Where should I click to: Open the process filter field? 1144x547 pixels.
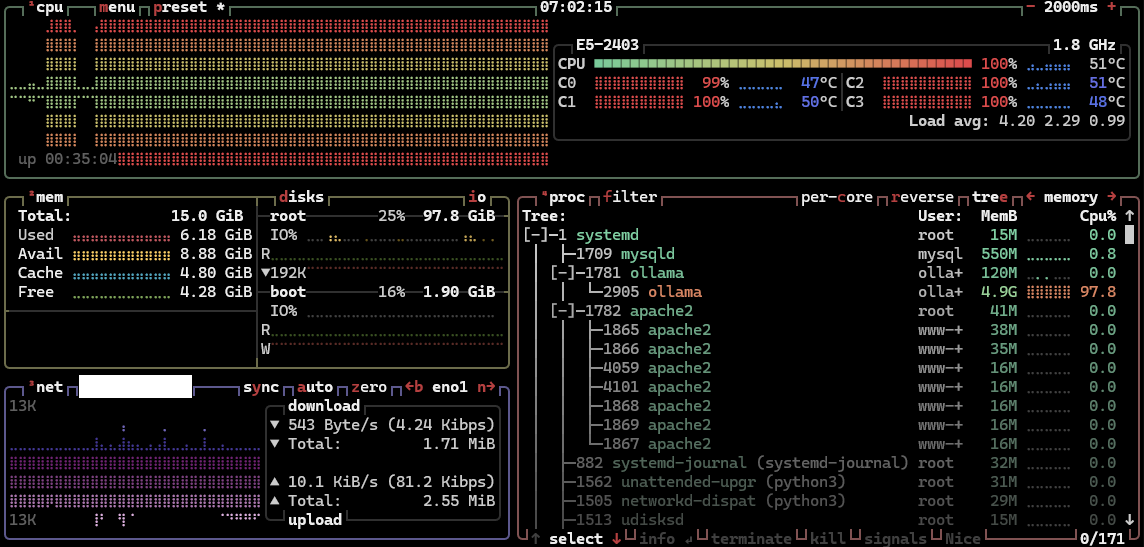[x=630, y=197]
